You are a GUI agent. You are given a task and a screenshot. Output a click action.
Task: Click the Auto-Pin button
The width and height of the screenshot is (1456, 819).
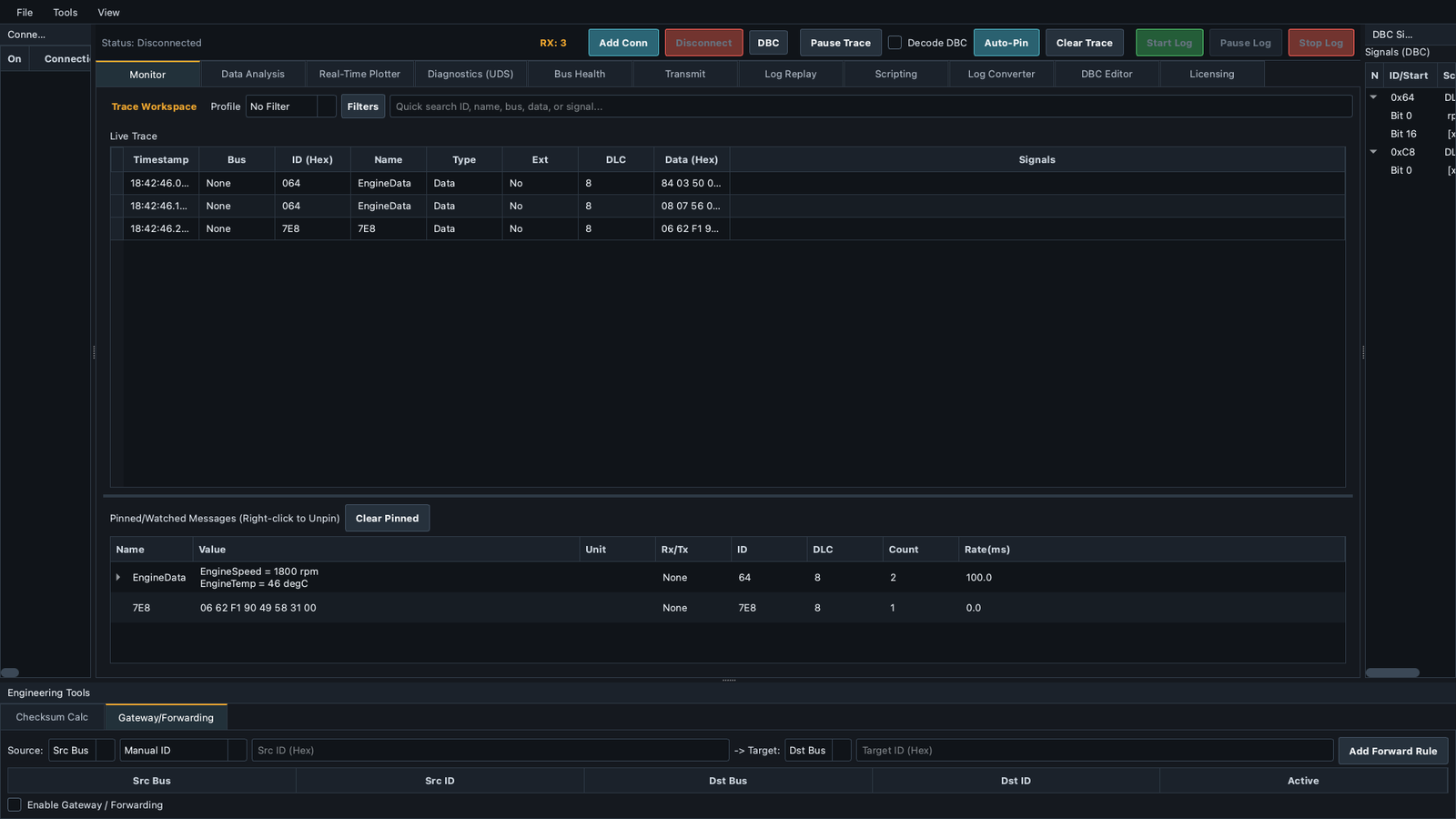1006,43
